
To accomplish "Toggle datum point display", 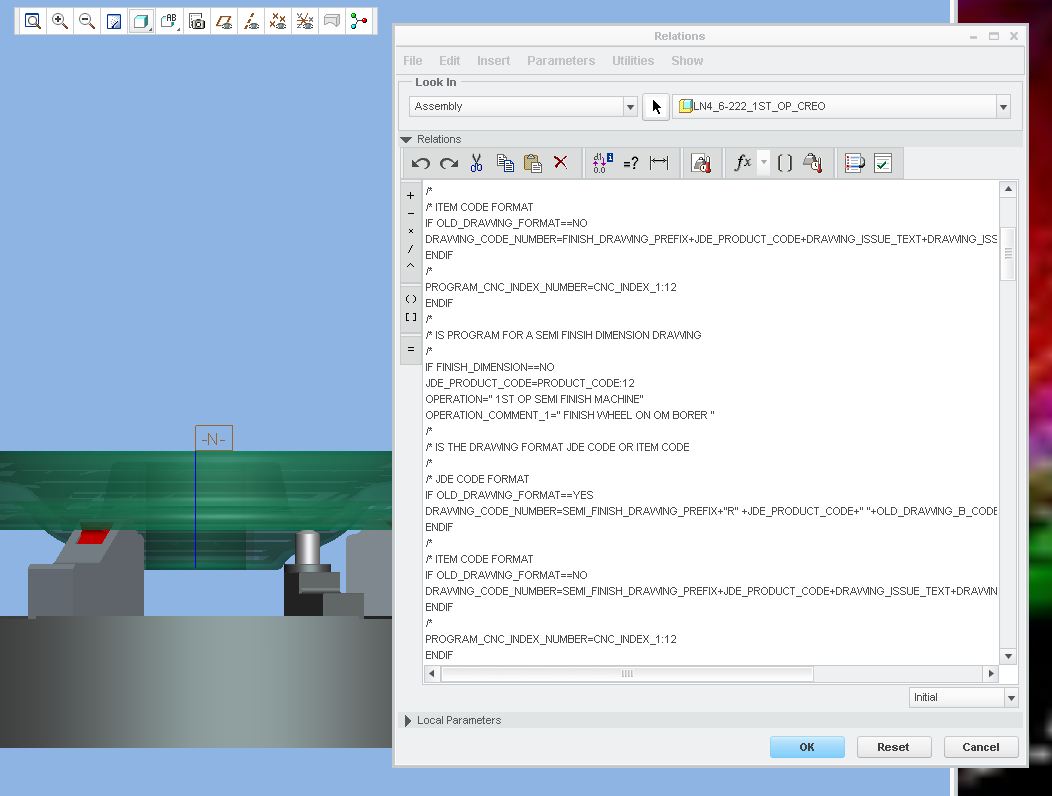I will point(278,21).
